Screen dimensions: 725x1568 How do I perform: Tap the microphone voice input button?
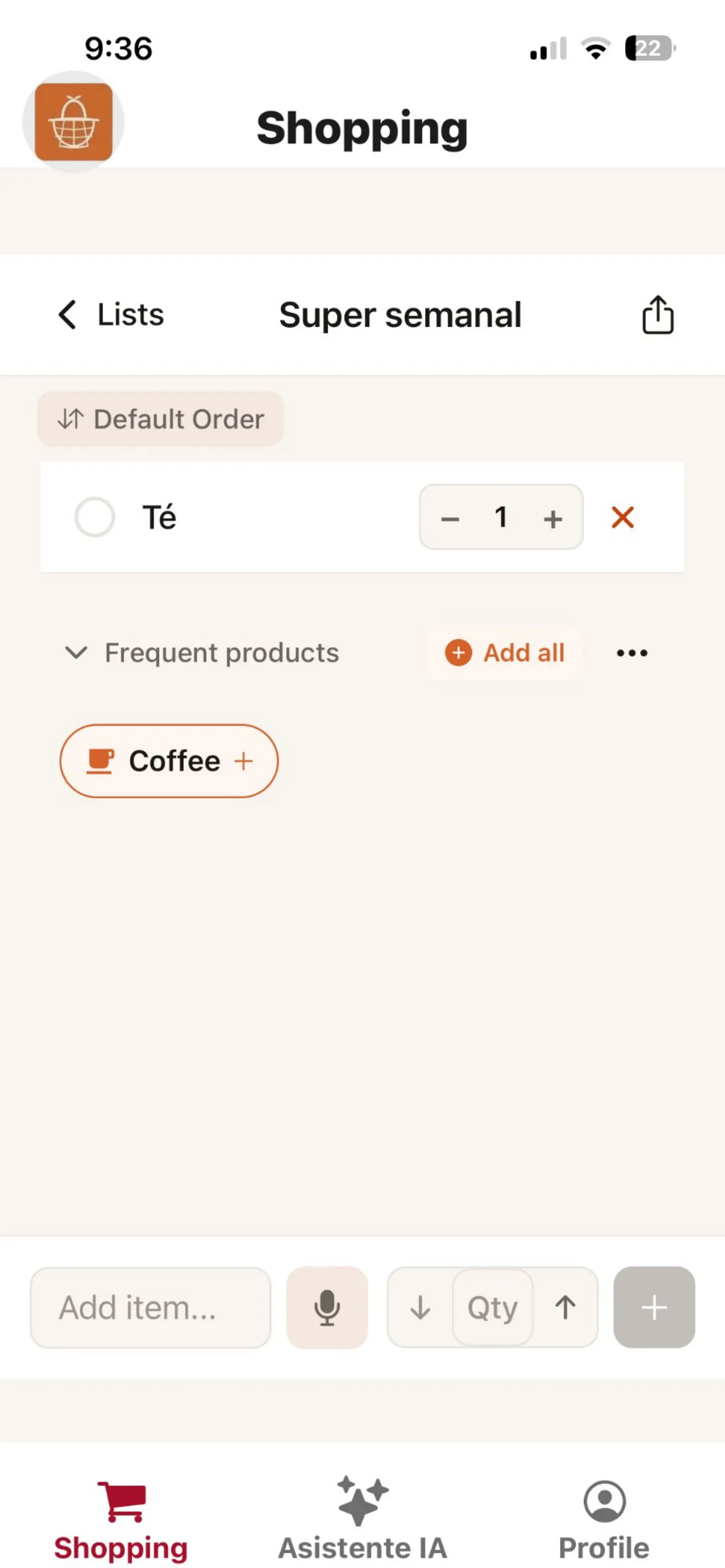[x=327, y=1307]
